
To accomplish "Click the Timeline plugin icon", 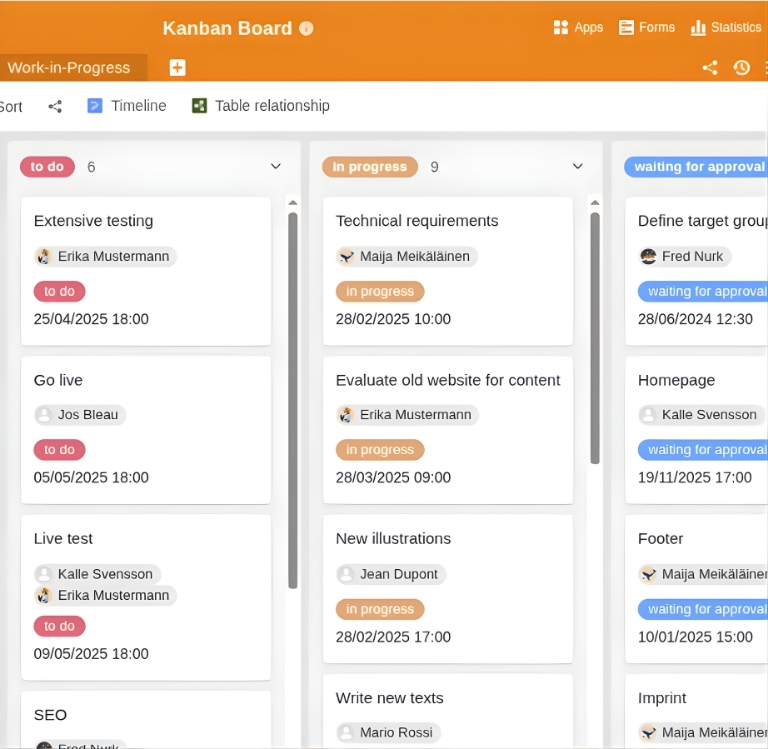I will click(95, 106).
